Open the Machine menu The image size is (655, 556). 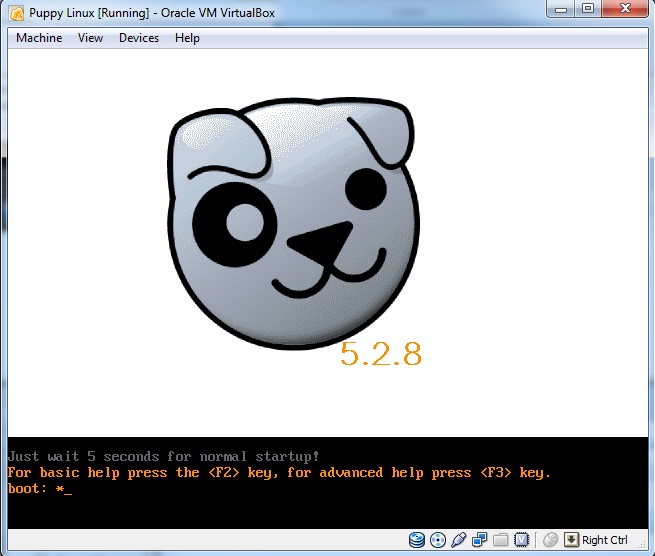pos(39,38)
